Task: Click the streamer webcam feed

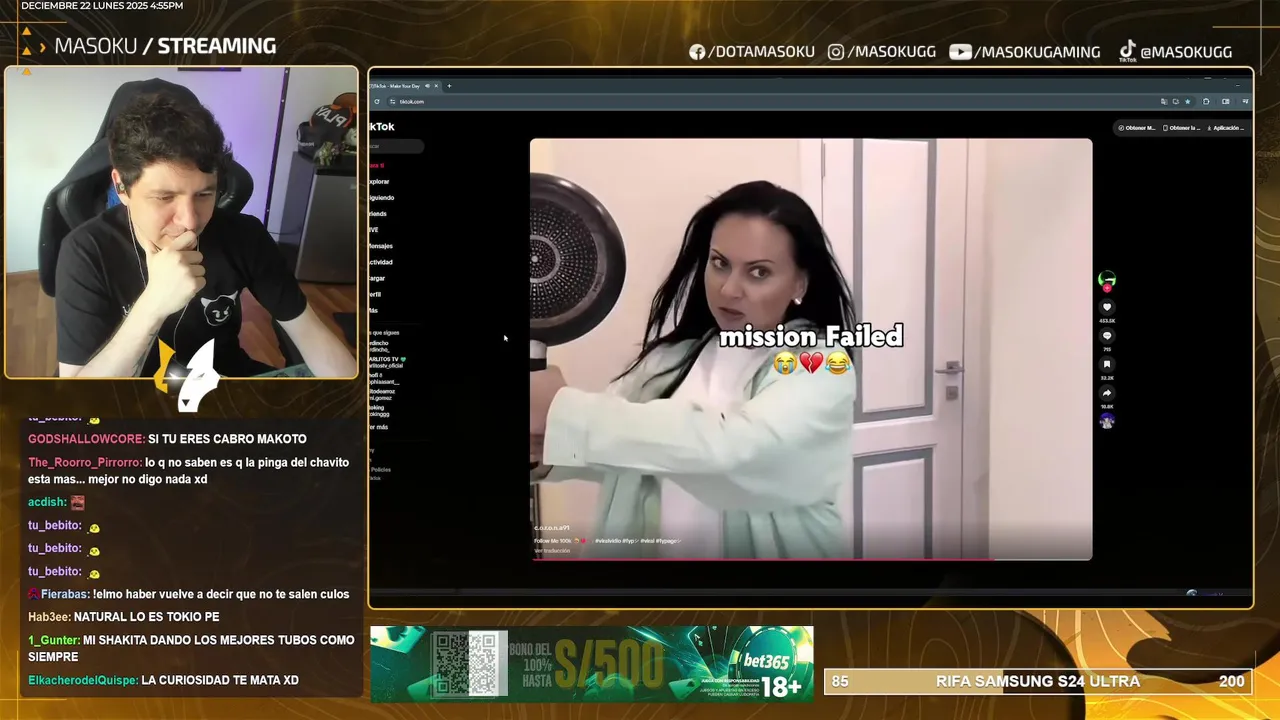Action: (x=181, y=222)
